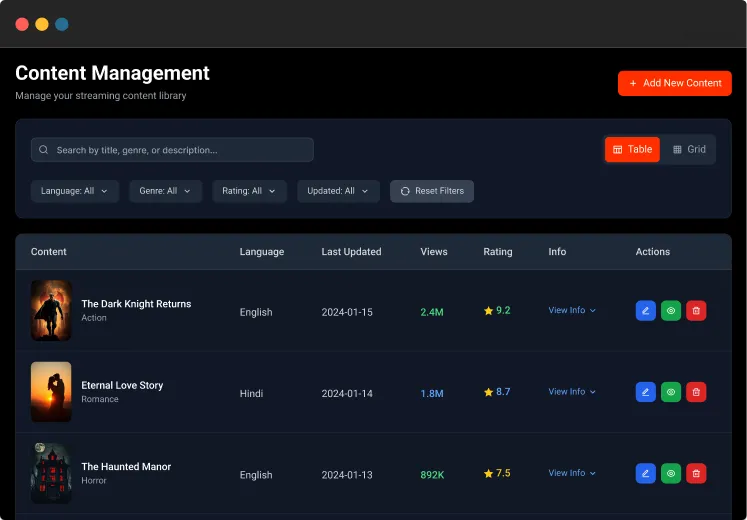This screenshot has width=747, height=520.
Task: Click the Rating column header
Action: click(498, 251)
